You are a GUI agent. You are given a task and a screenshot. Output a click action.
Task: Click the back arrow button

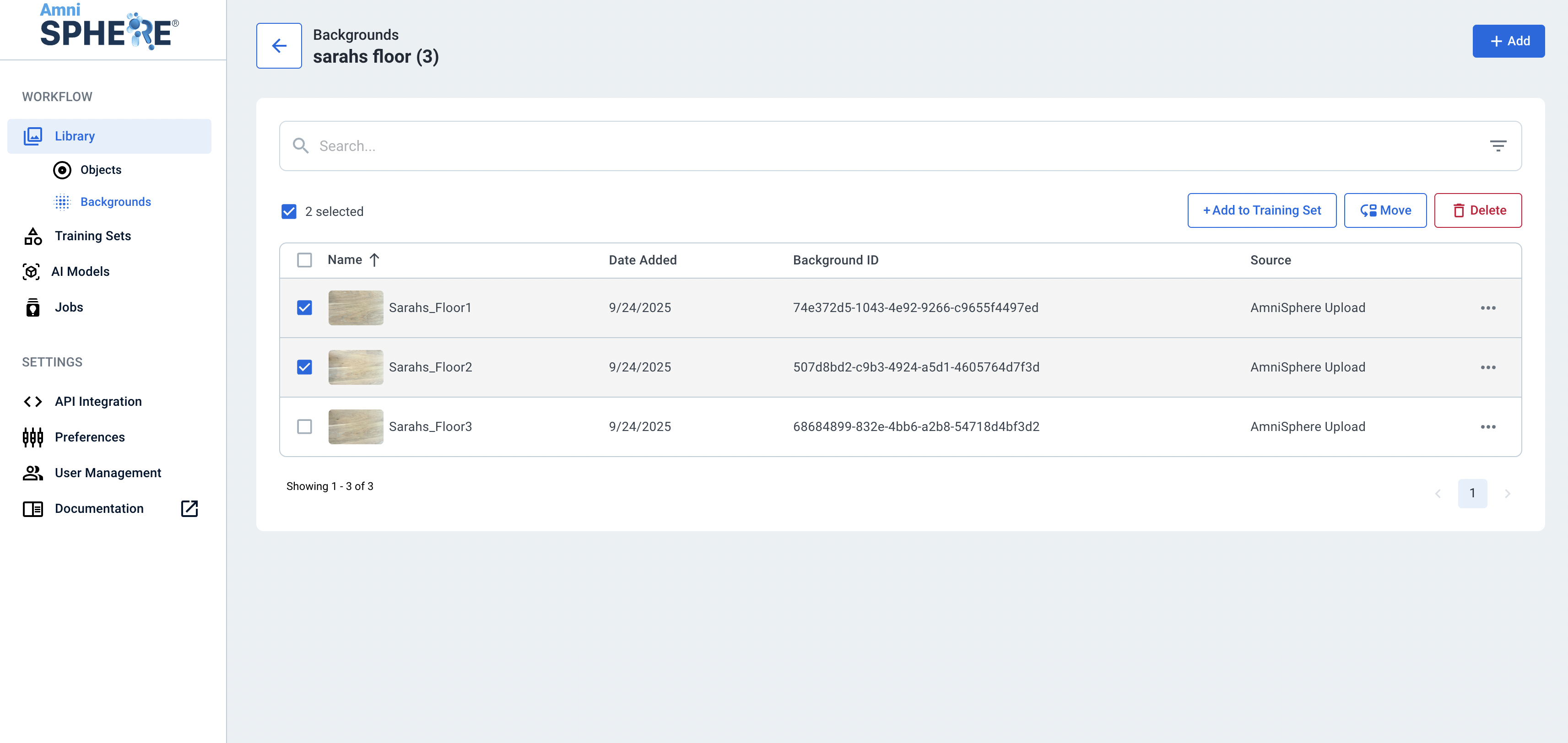point(279,46)
